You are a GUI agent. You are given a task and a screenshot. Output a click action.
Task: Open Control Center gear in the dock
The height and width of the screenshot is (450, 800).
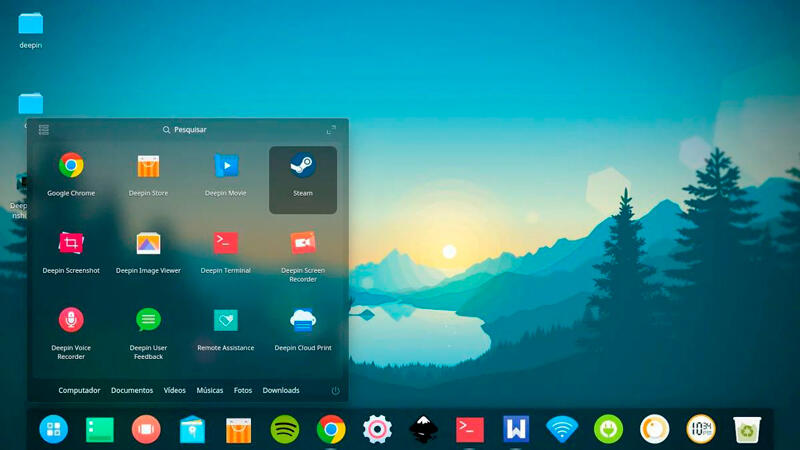[x=377, y=429]
